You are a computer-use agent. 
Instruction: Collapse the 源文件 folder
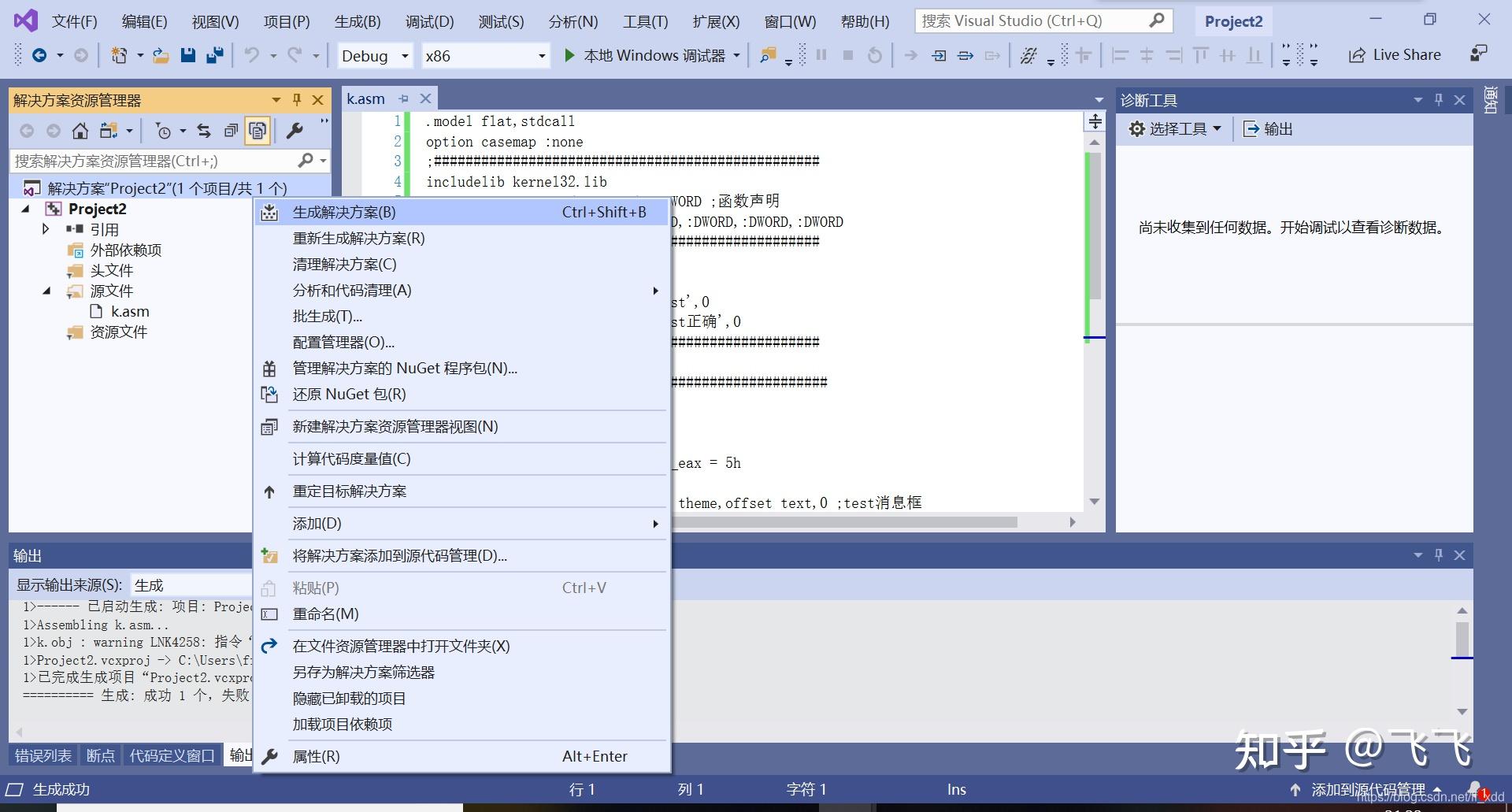pyautogui.click(x=46, y=291)
